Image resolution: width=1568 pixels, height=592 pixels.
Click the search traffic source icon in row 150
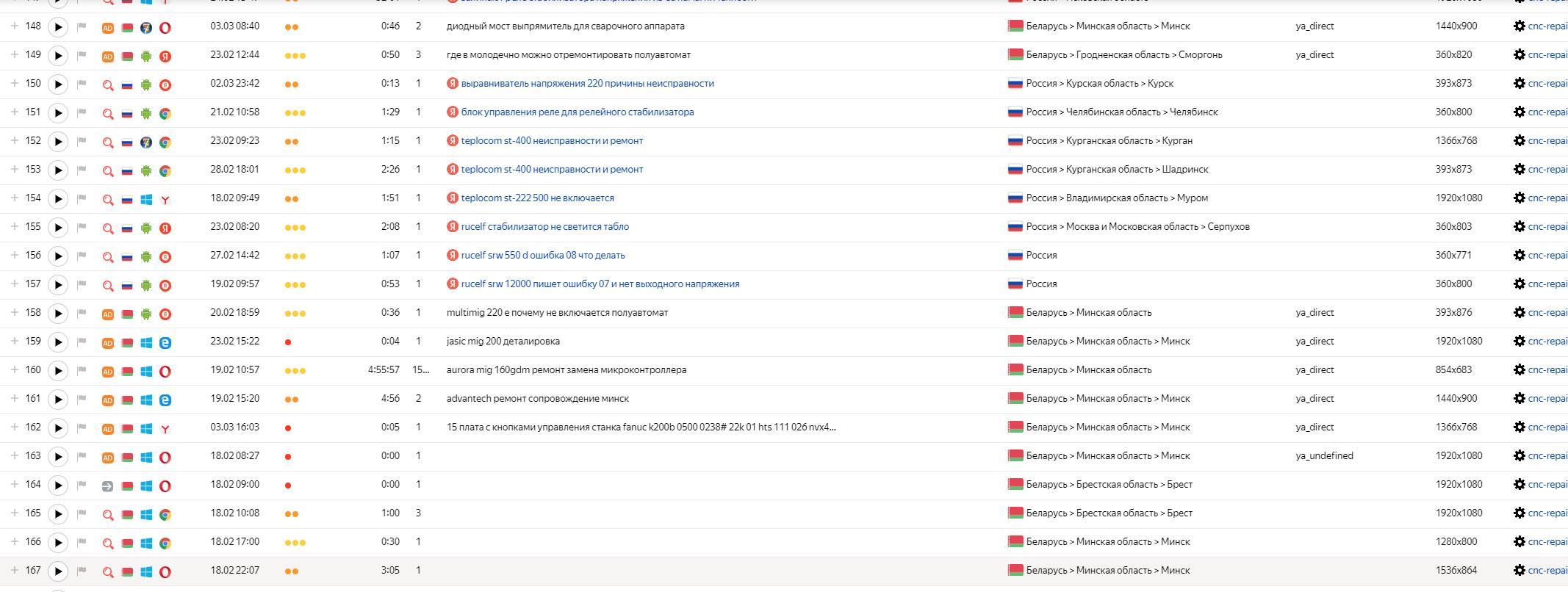pyautogui.click(x=108, y=85)
